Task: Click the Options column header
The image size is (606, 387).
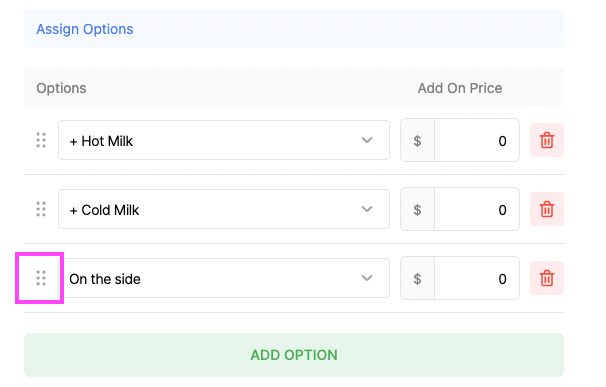Action: click(61, 88)
